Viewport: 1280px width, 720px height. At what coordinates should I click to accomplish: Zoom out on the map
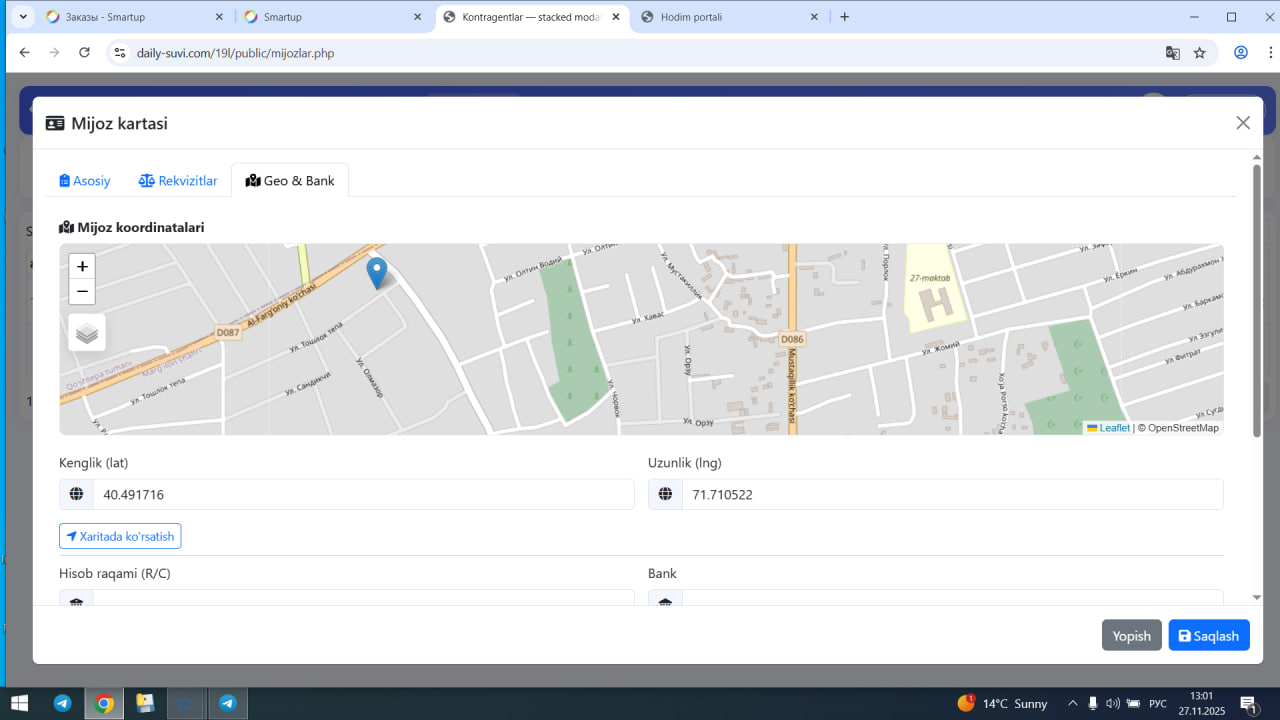coord(82,292)
